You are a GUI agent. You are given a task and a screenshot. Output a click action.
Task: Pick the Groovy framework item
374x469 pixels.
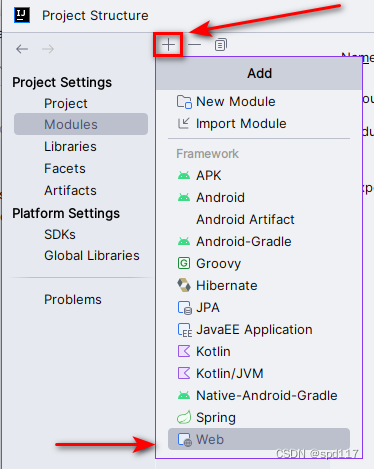[x=259, y=263]
